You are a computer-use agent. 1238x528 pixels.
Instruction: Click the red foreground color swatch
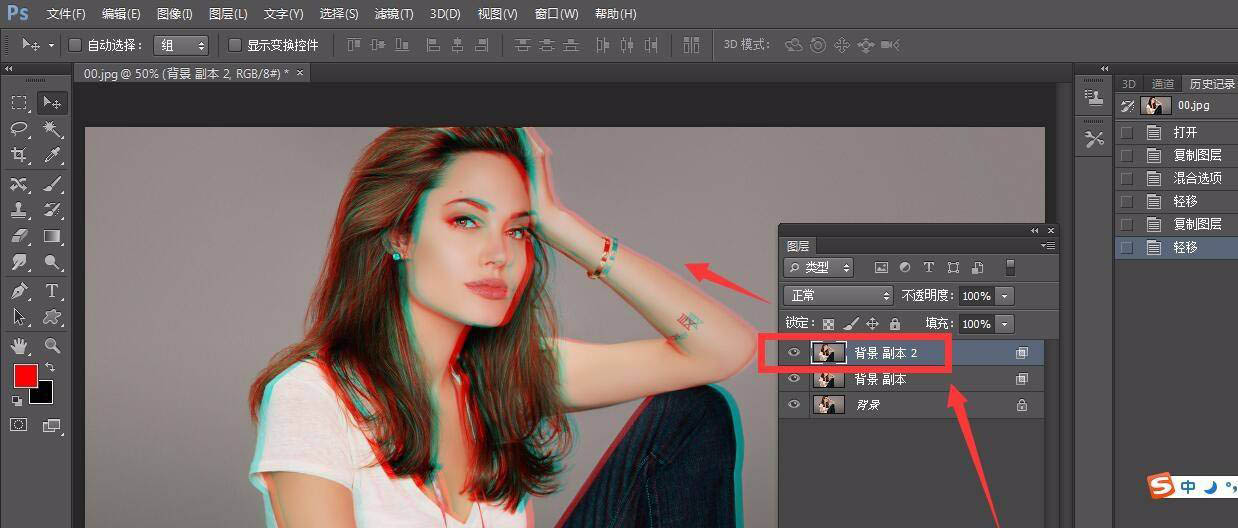(25, 376)
